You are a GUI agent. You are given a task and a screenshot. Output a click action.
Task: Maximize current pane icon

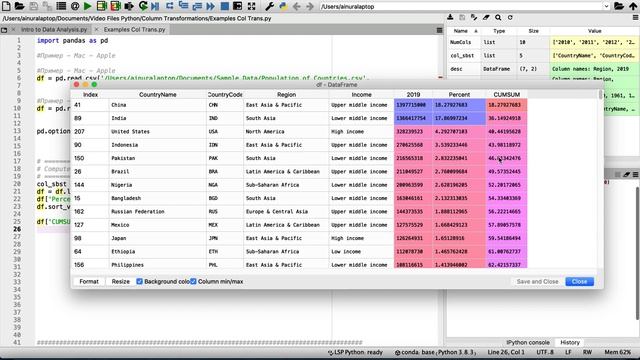coord(238,6)
